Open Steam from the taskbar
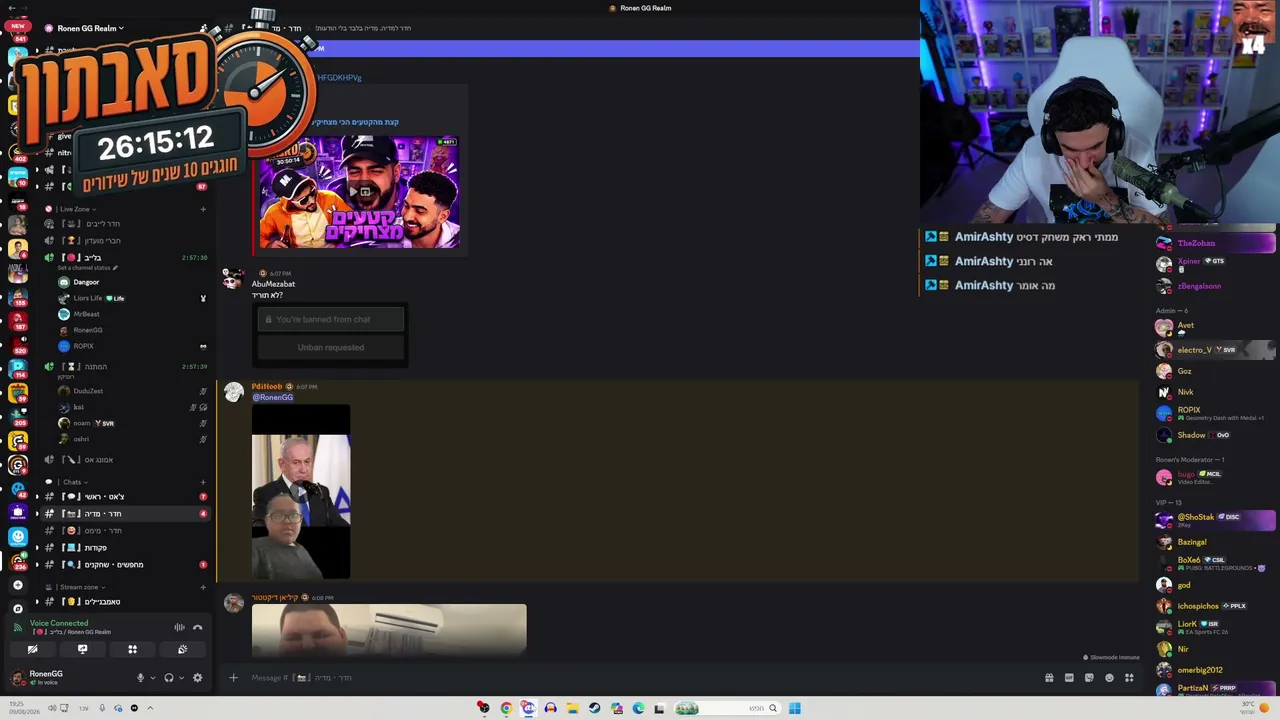Image resolution: width=1280 pixels, height=720 pixels. pos(594,708)
